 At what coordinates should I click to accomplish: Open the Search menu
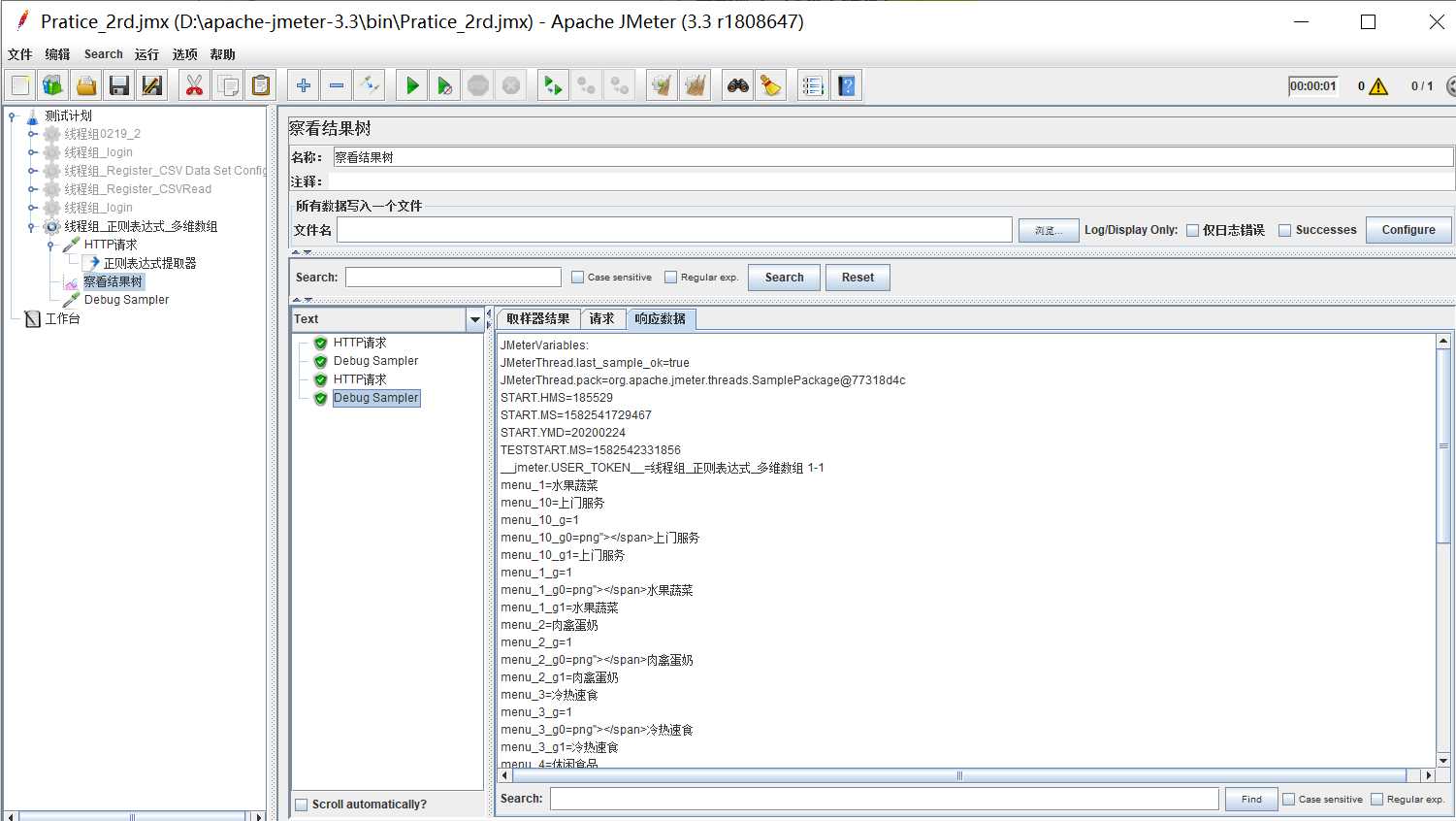pyautogui.click(x=104, y=54)
